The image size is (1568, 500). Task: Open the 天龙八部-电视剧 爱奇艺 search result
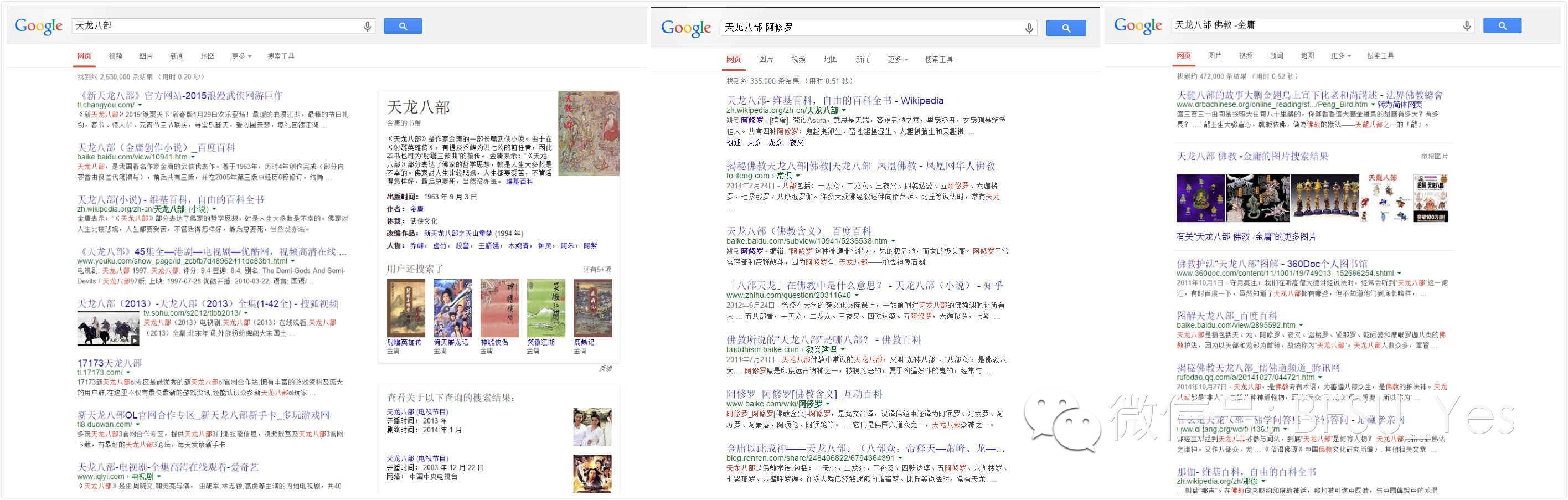168,467
